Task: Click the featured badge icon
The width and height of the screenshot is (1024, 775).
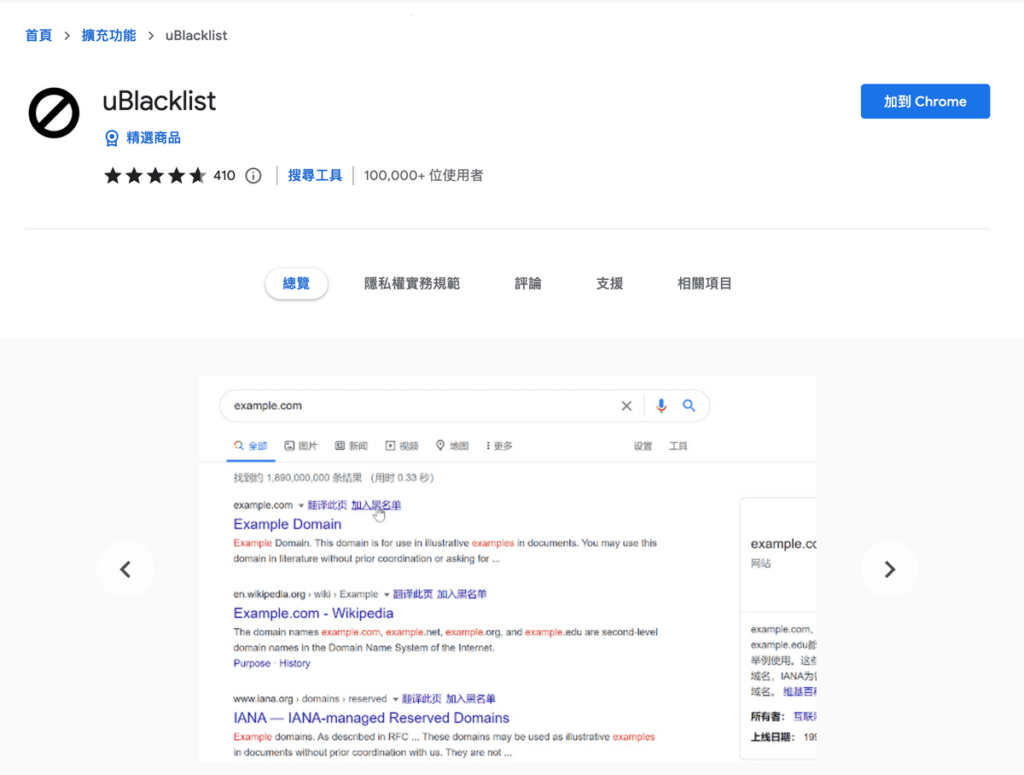Action: [x=112, y=138]
